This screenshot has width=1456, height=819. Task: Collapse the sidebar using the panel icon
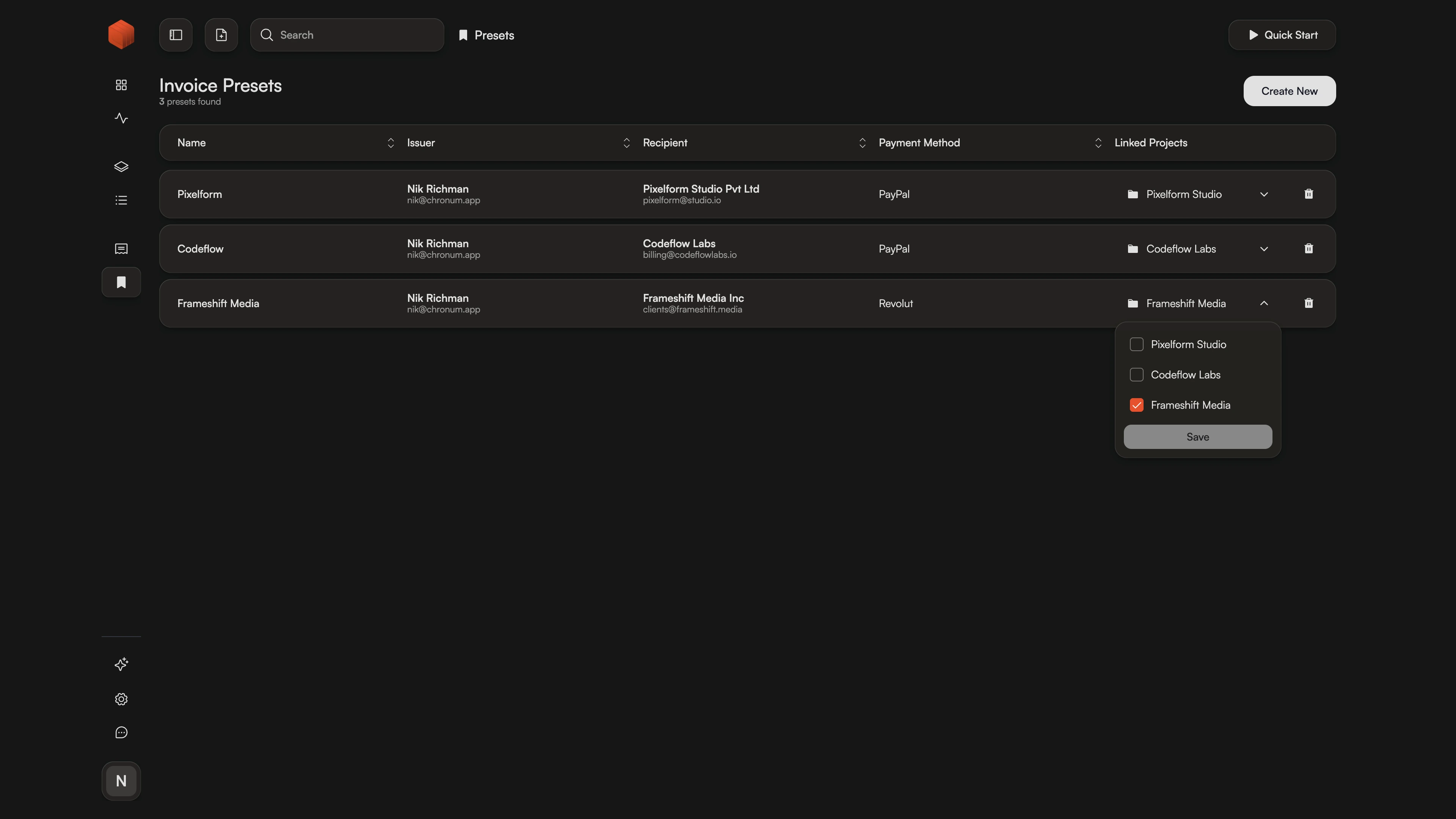tap(175, 35)
